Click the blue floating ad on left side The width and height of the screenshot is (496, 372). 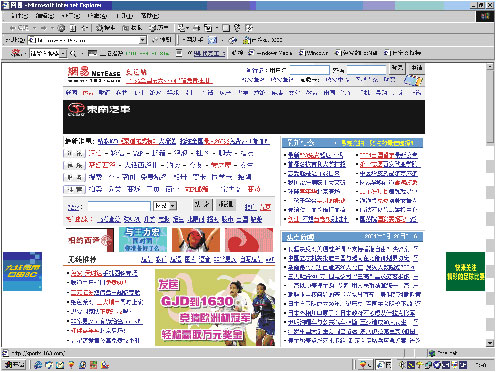[23, 271]
